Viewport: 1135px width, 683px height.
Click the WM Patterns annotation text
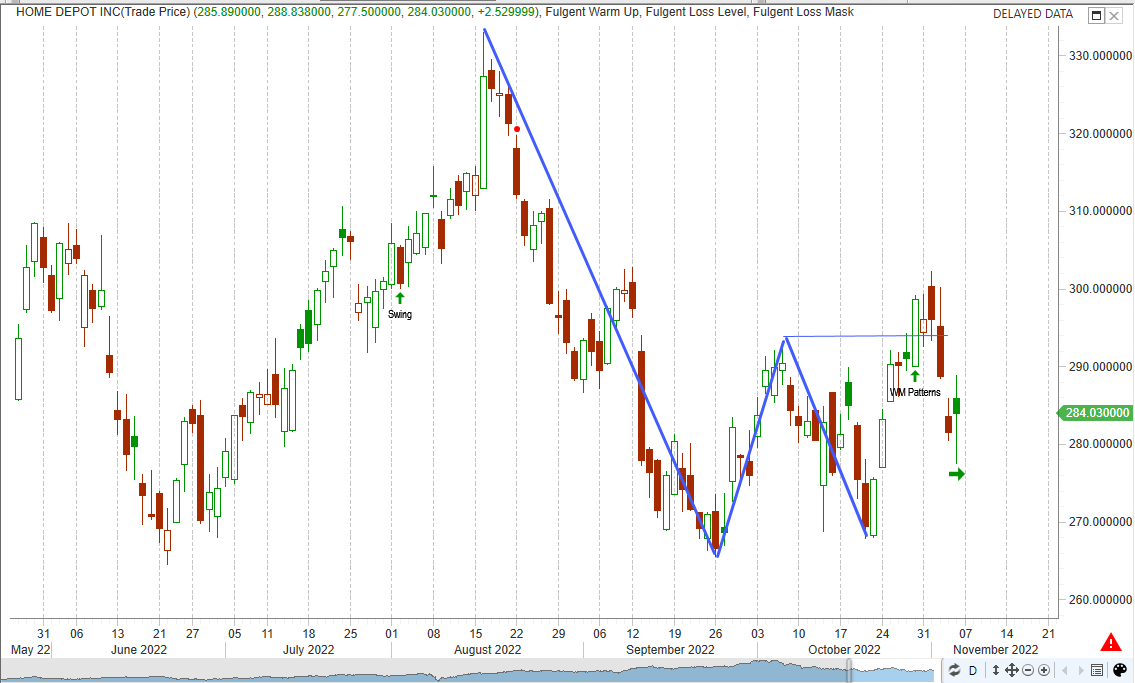(x=915, y=392)
